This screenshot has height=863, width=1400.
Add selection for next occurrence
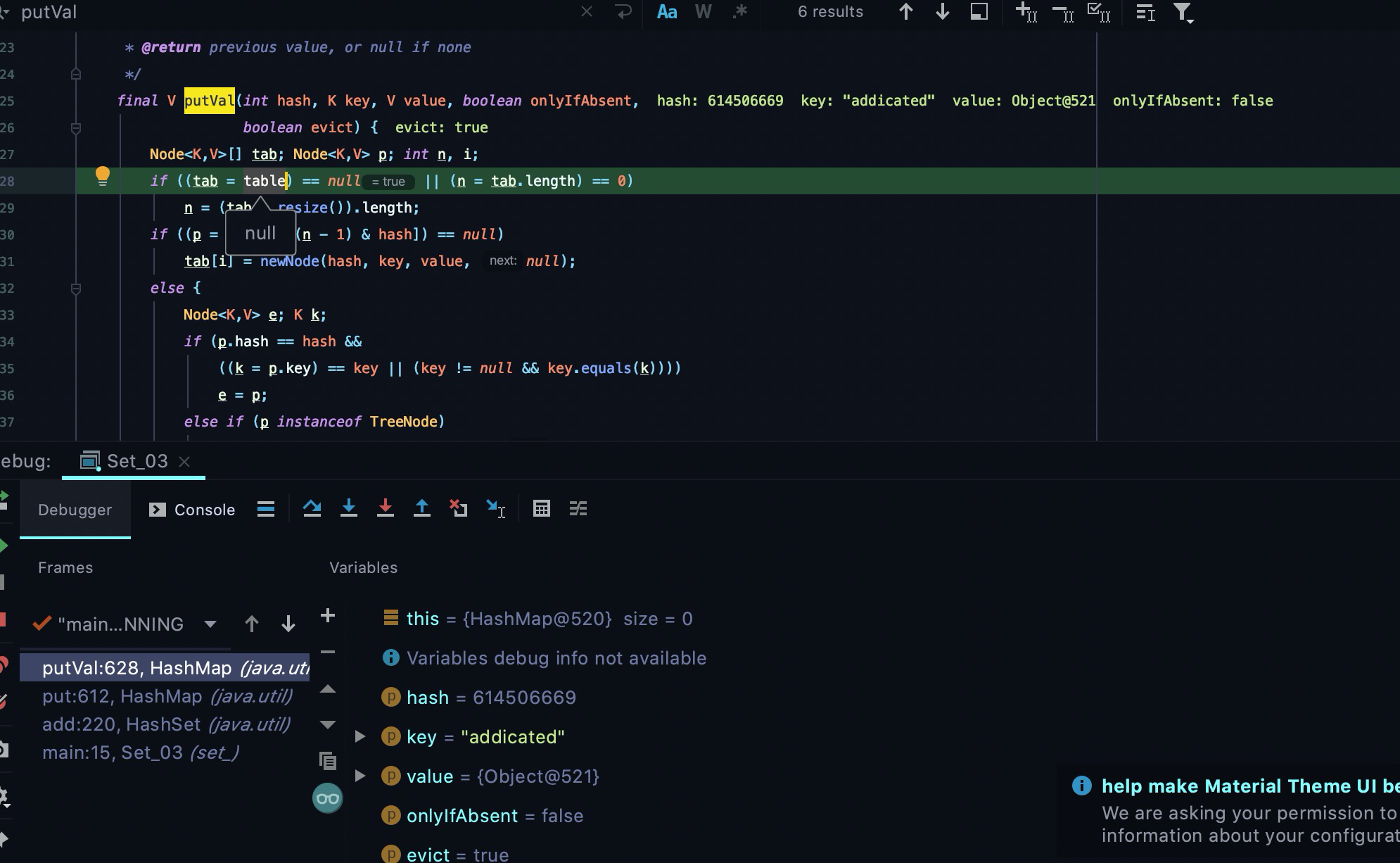pyautogui.click(x=1026, y=12)
